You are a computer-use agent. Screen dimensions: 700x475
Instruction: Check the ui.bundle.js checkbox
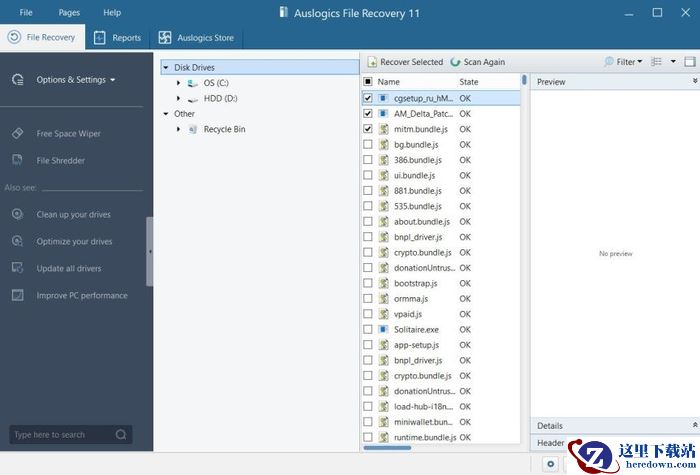pos(367,175)
